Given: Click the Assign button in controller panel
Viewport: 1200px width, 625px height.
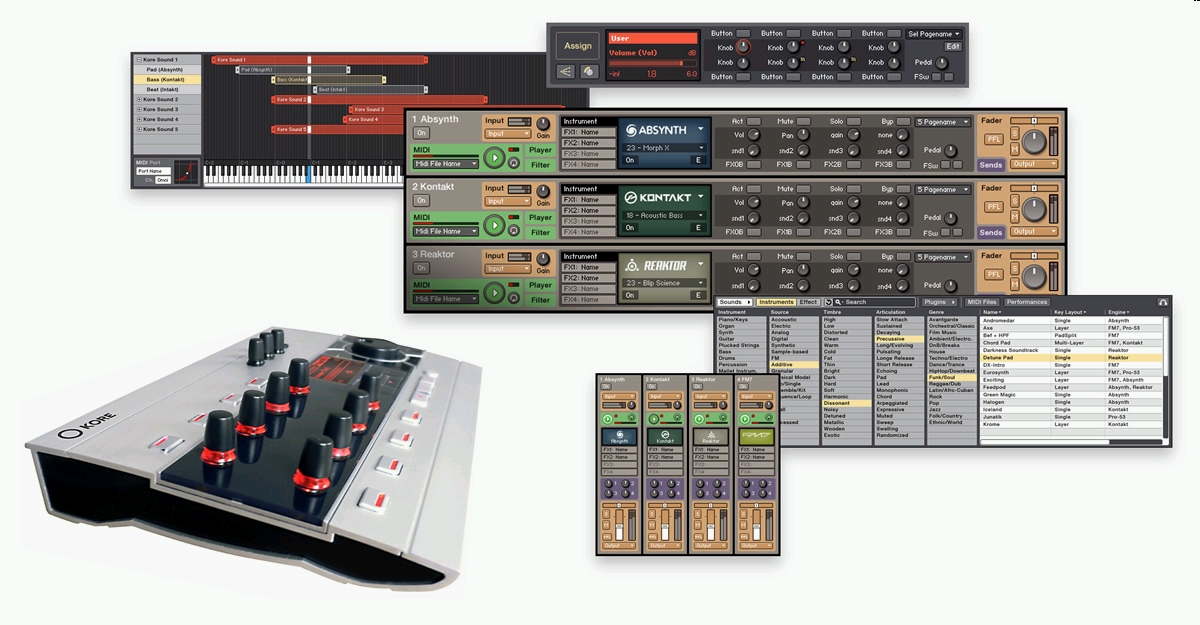Looking at the screenshot, I should (578, 46).
